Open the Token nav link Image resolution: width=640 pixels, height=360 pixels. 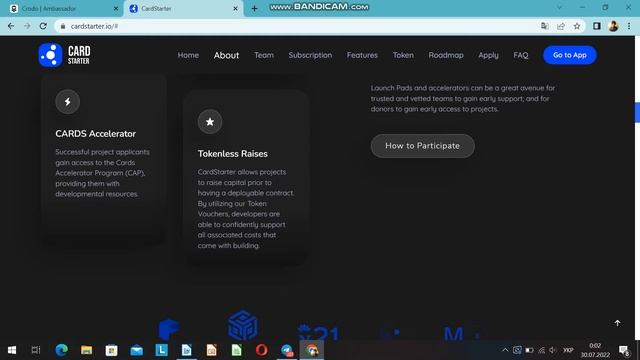pyautogui.click(x=403, y=55)
